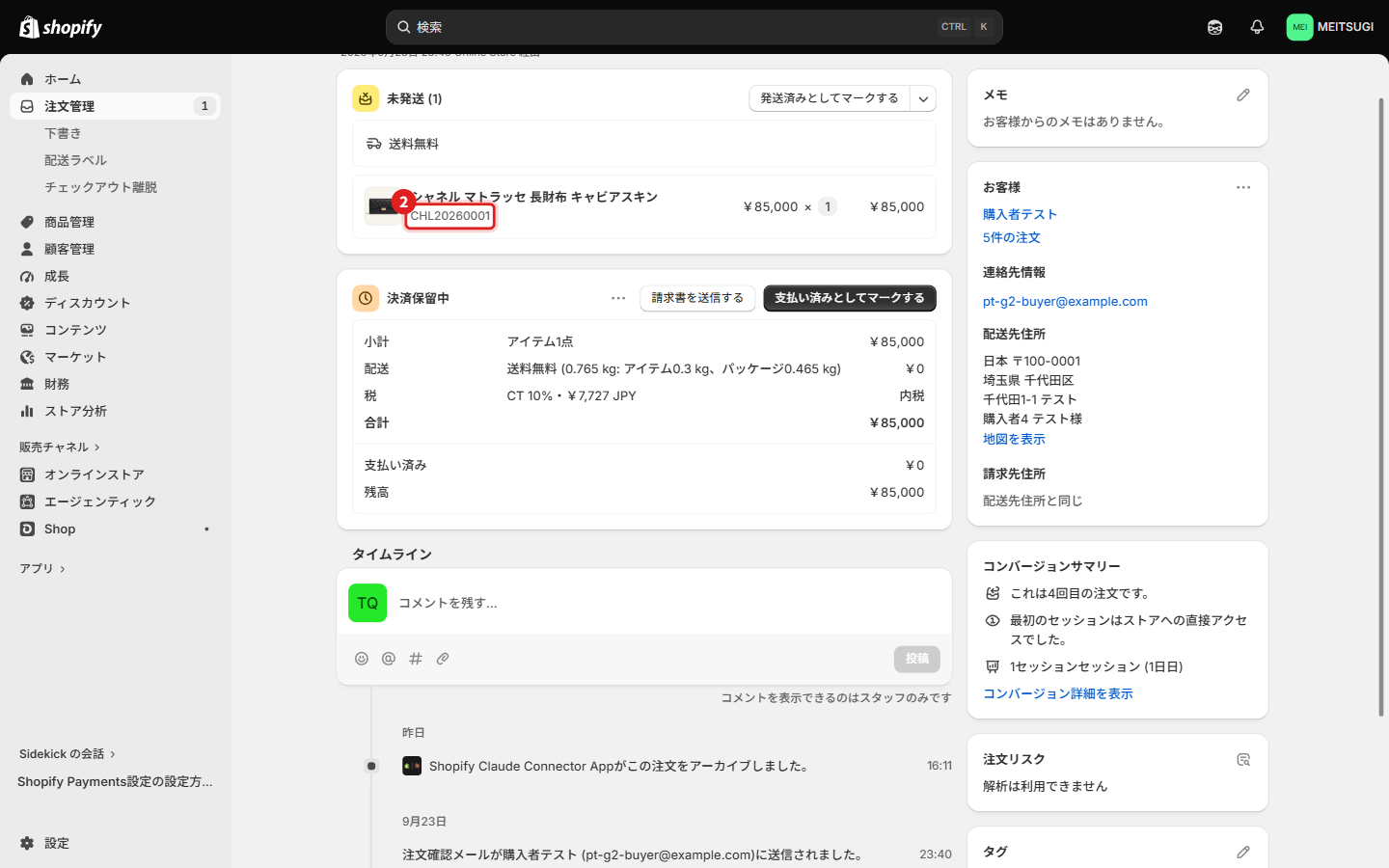Open the notifications bell
The height and width of the screenshot is (868, 1389).
pyautogui.click(x=1257, y=27)
